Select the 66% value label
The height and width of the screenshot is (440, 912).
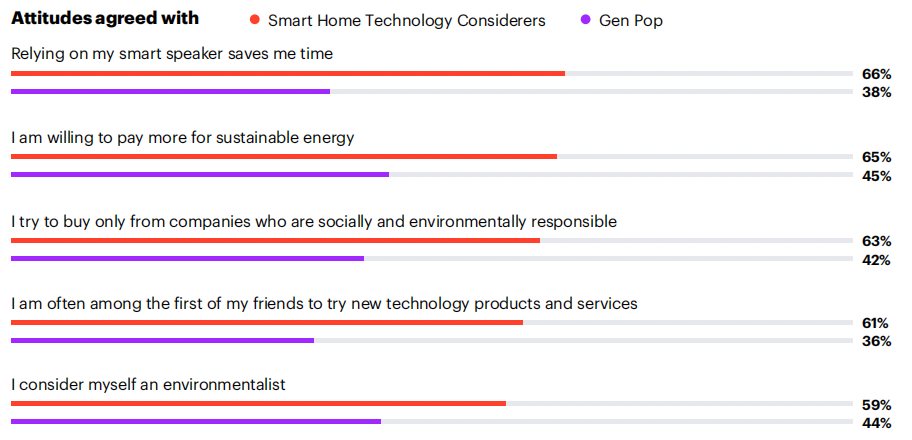point(876,74)
